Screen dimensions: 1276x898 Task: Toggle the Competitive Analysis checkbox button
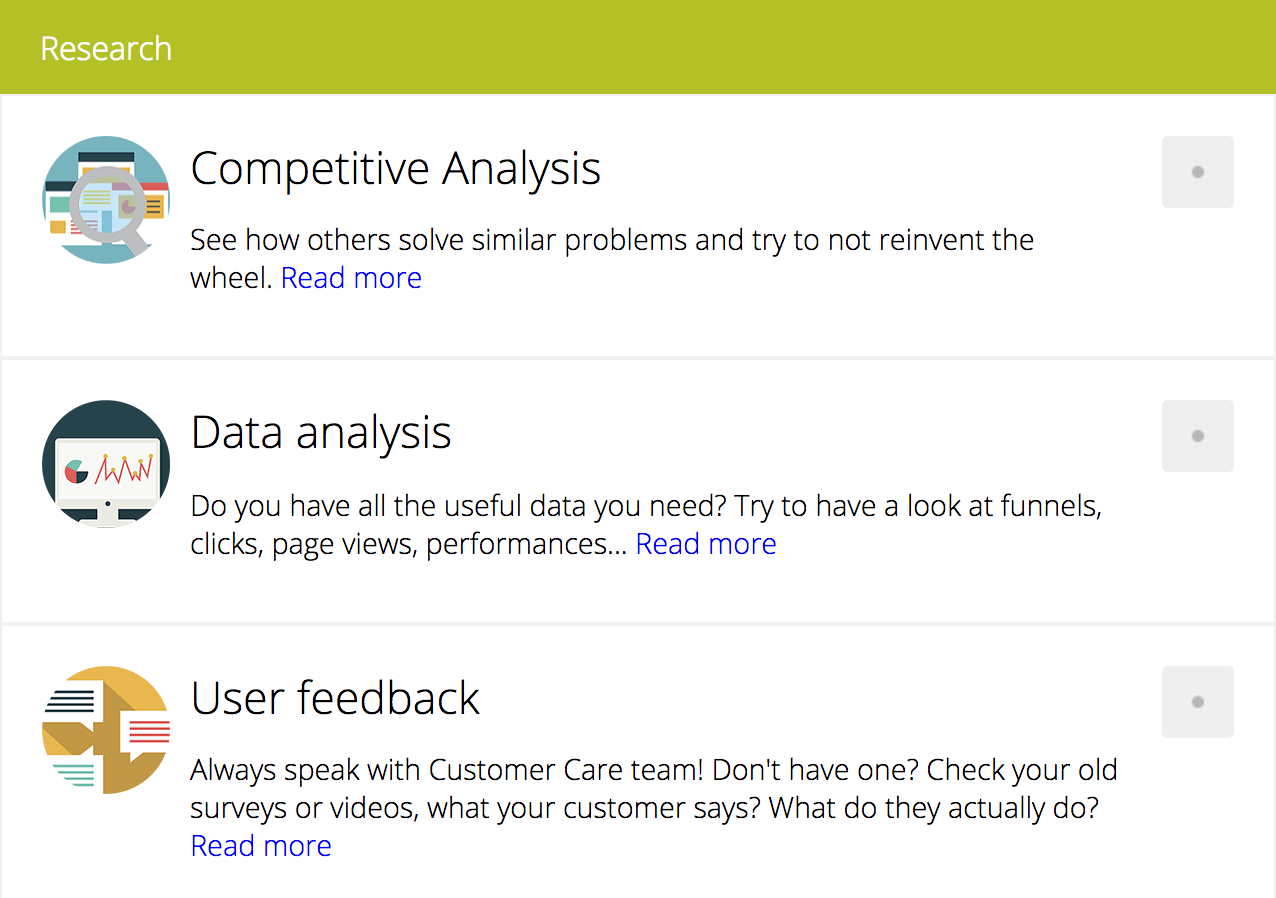click(x=1198, y=172)
